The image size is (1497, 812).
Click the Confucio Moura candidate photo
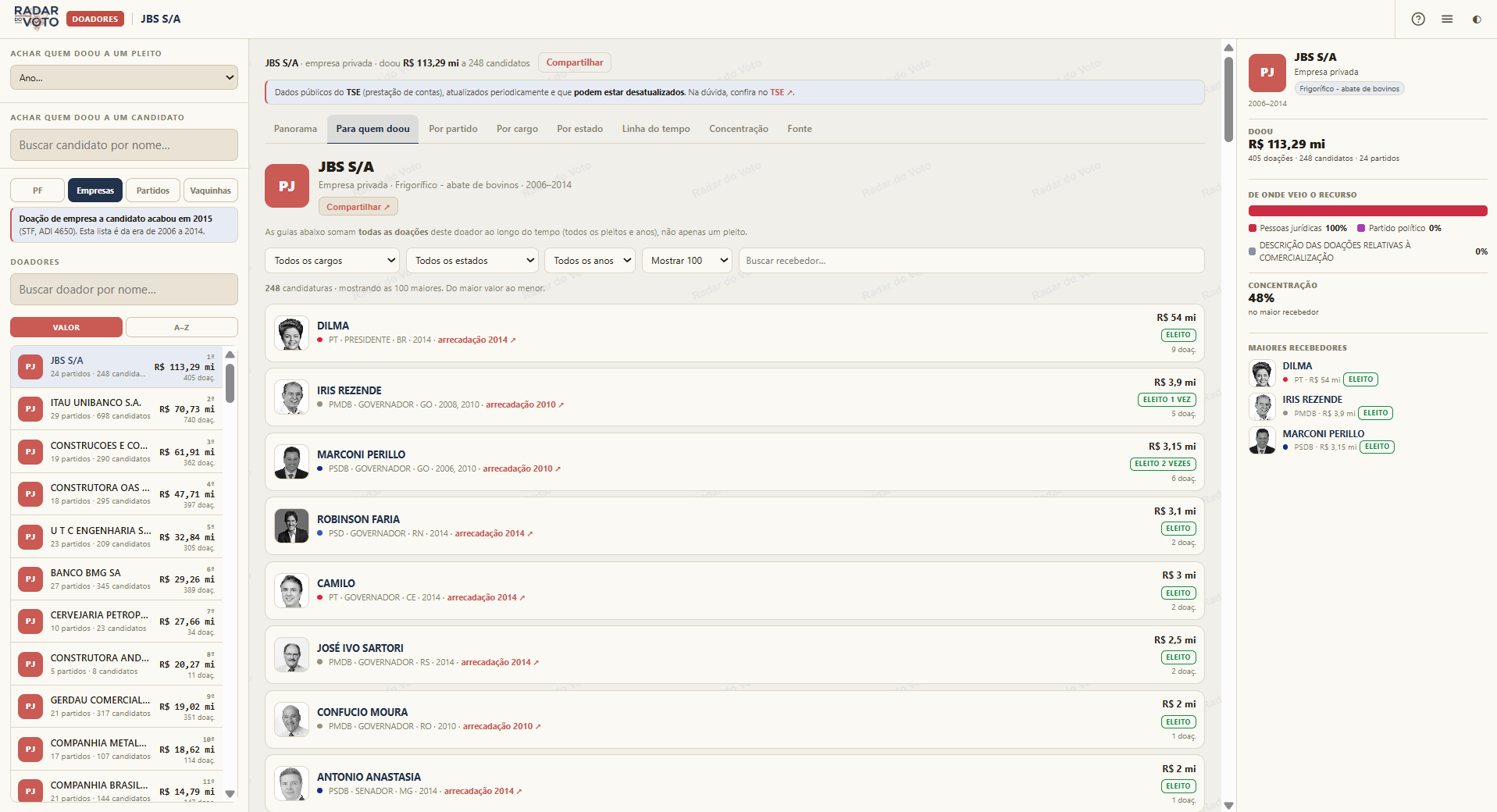point(291,720)
